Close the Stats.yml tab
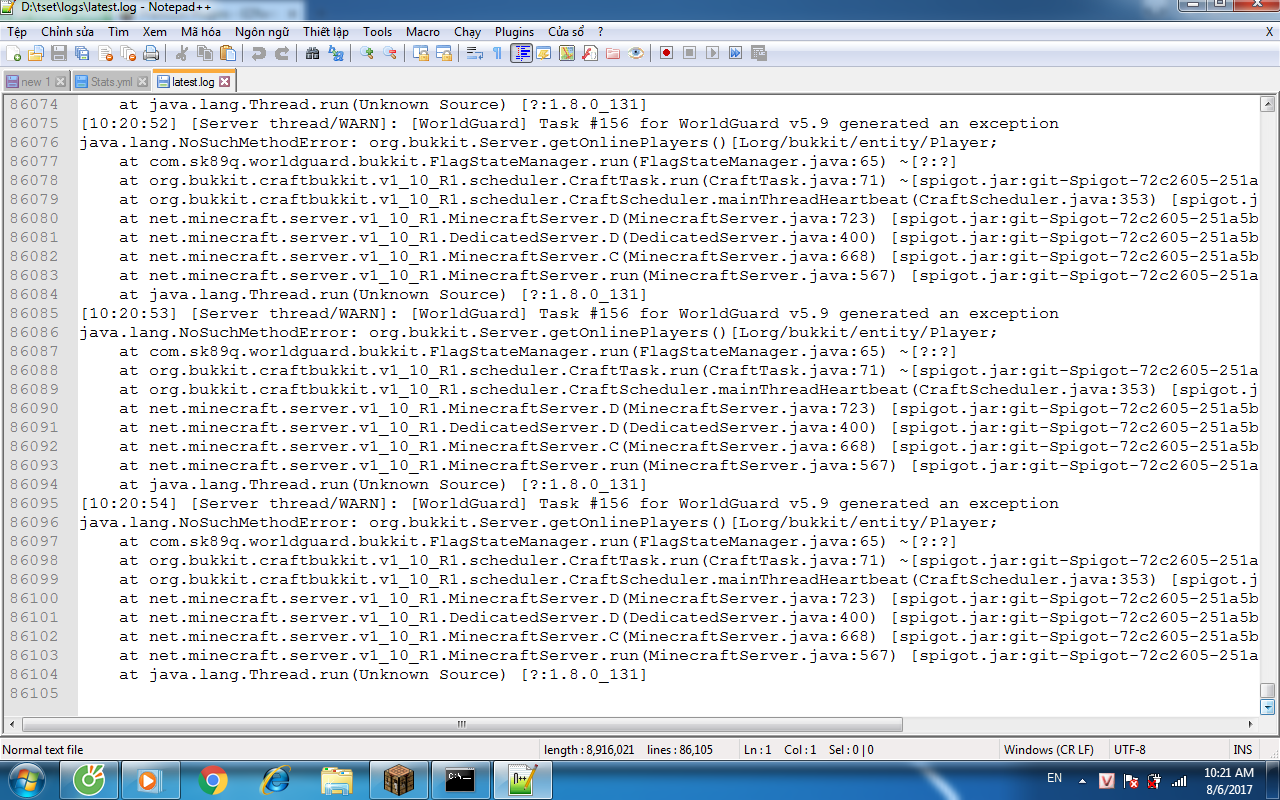 point(142,82)
